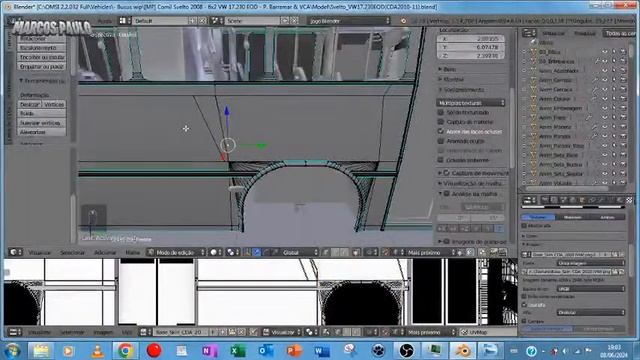Viewport: 640px width, 360px height.
Task: Toggle the Aramado oculto checkbox
Action: [x=441, y=141]
